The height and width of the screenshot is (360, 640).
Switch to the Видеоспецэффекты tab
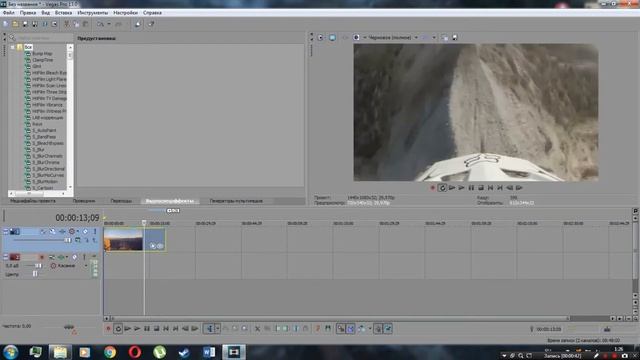(170, 201)
